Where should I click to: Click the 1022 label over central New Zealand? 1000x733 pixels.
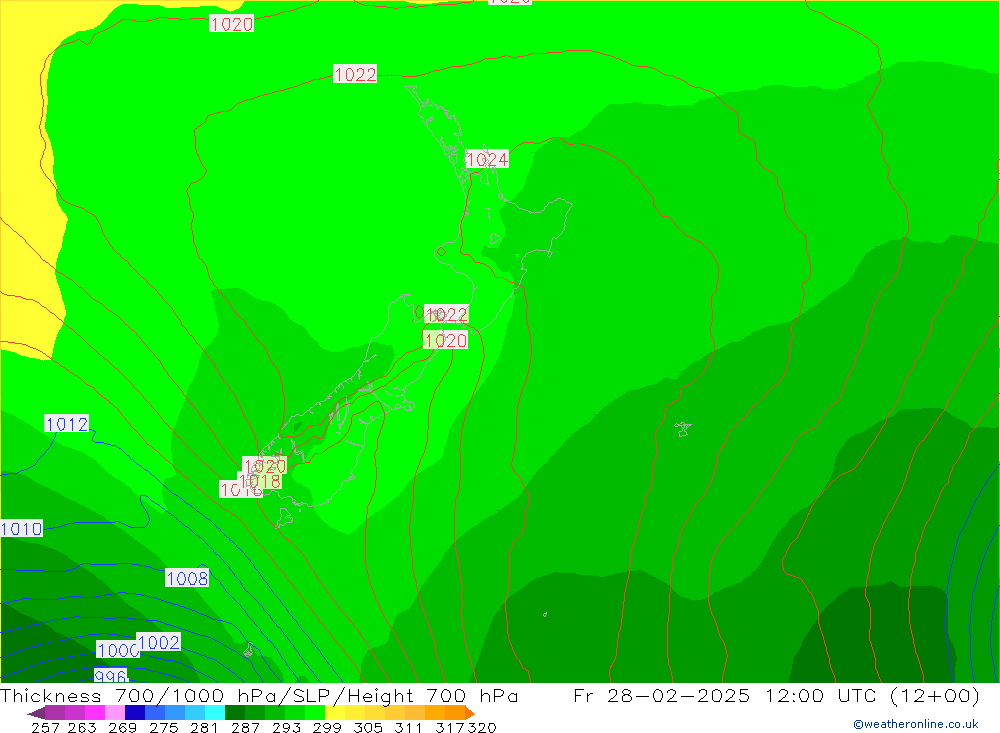point(446,314)
